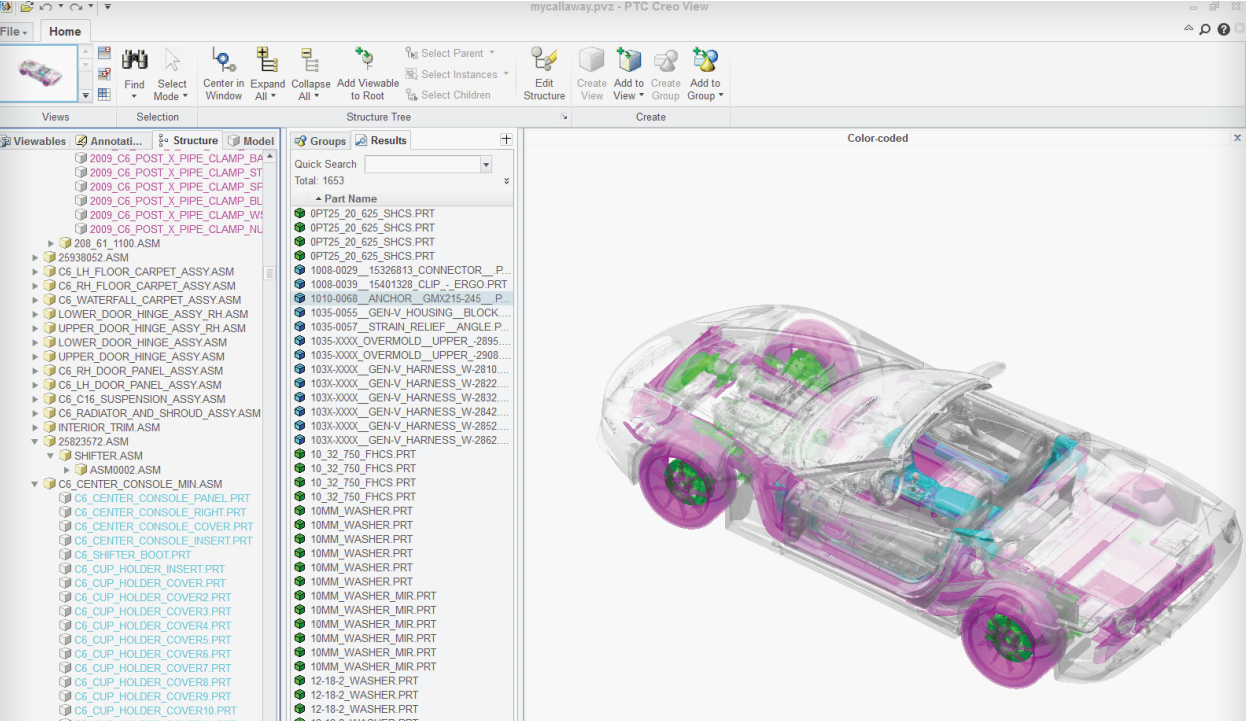Switch to the Results tab
Viewport: 1246px width, 721px height.
point(381,140)
